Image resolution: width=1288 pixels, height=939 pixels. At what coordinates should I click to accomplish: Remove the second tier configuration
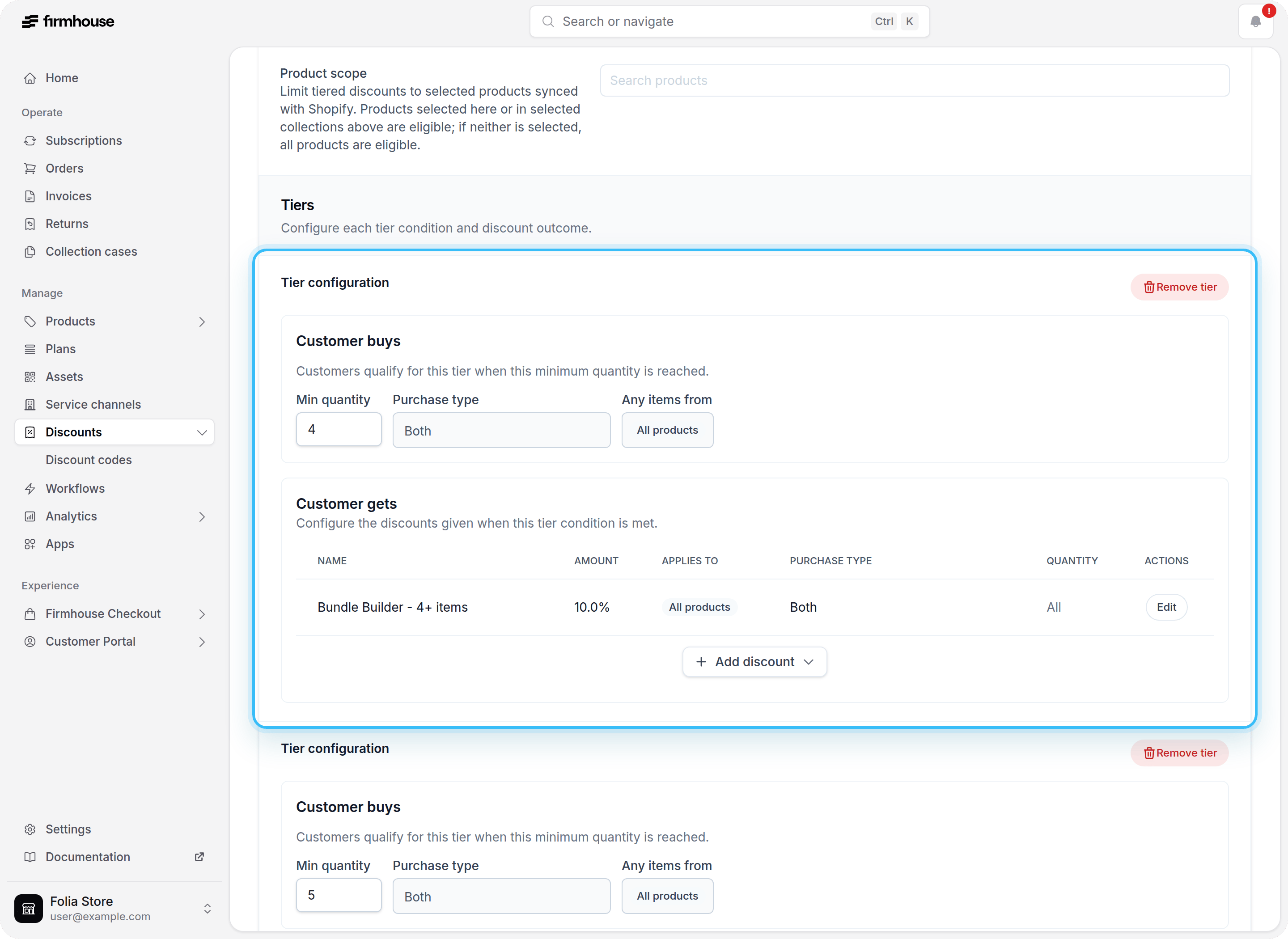coord(1179,753)
